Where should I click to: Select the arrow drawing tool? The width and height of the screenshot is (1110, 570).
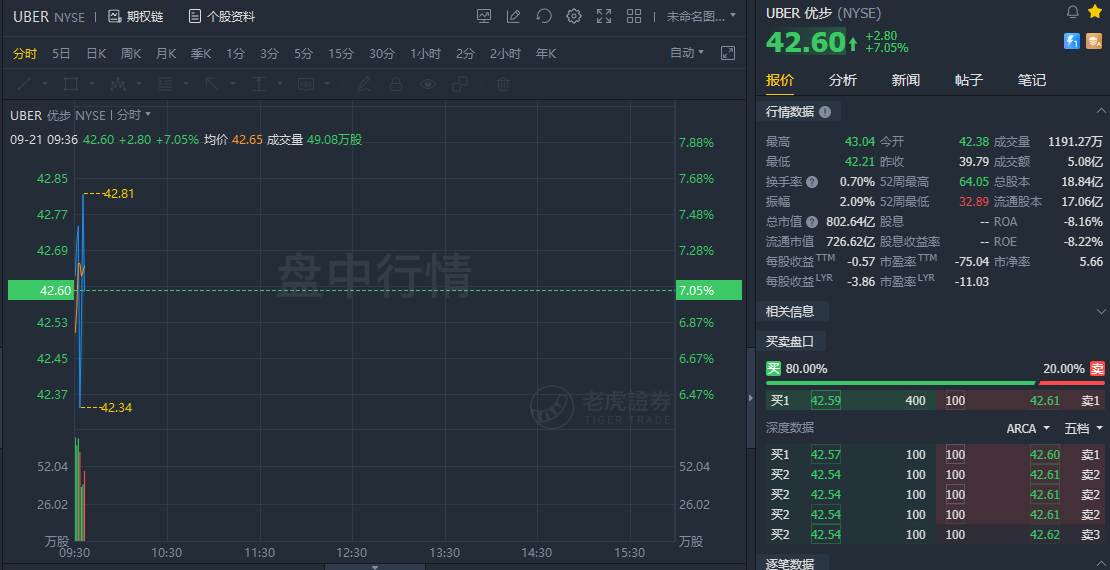coord(212,84)
